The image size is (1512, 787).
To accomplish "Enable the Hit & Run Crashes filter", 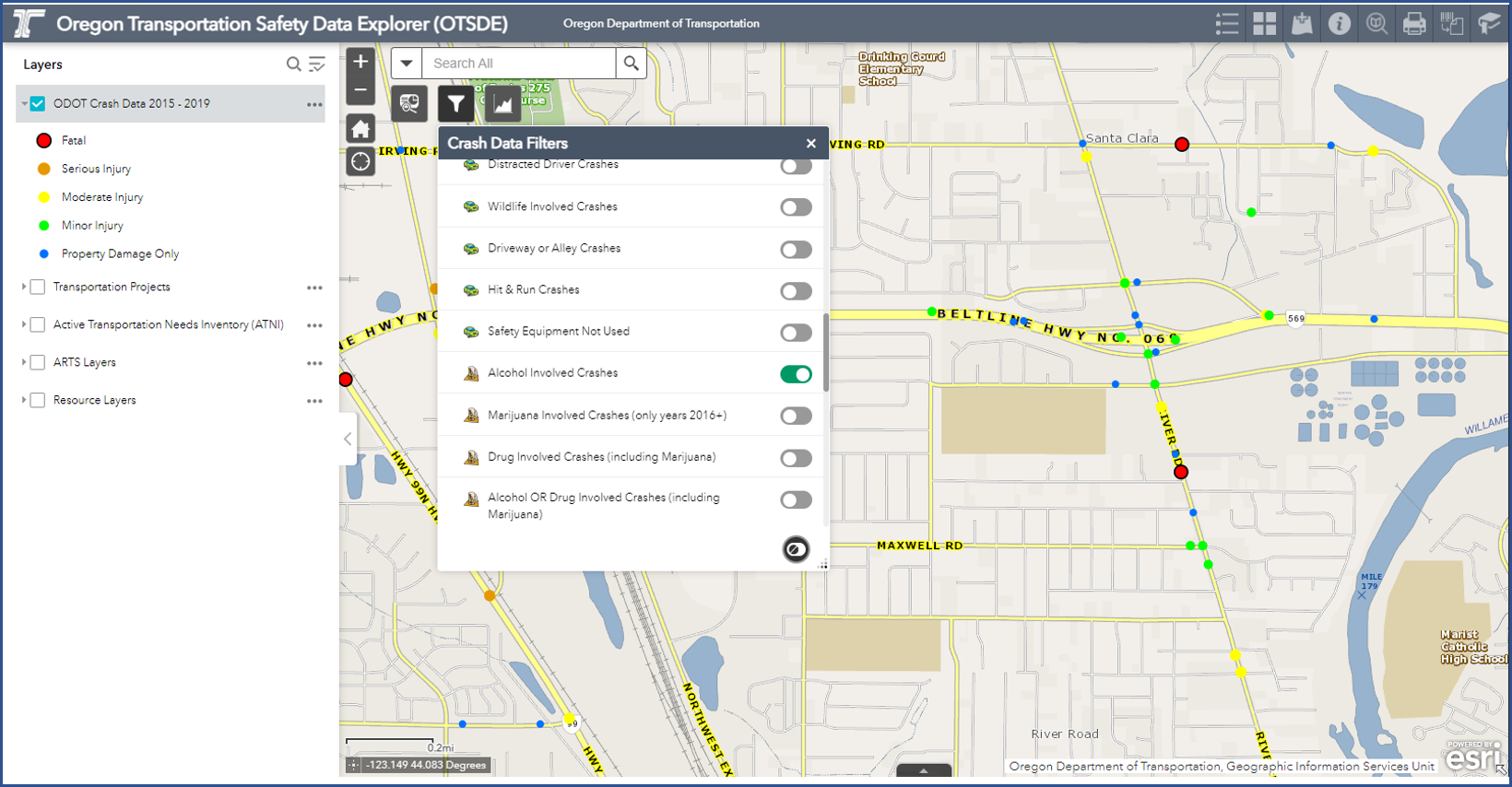I will pos(796,291).
